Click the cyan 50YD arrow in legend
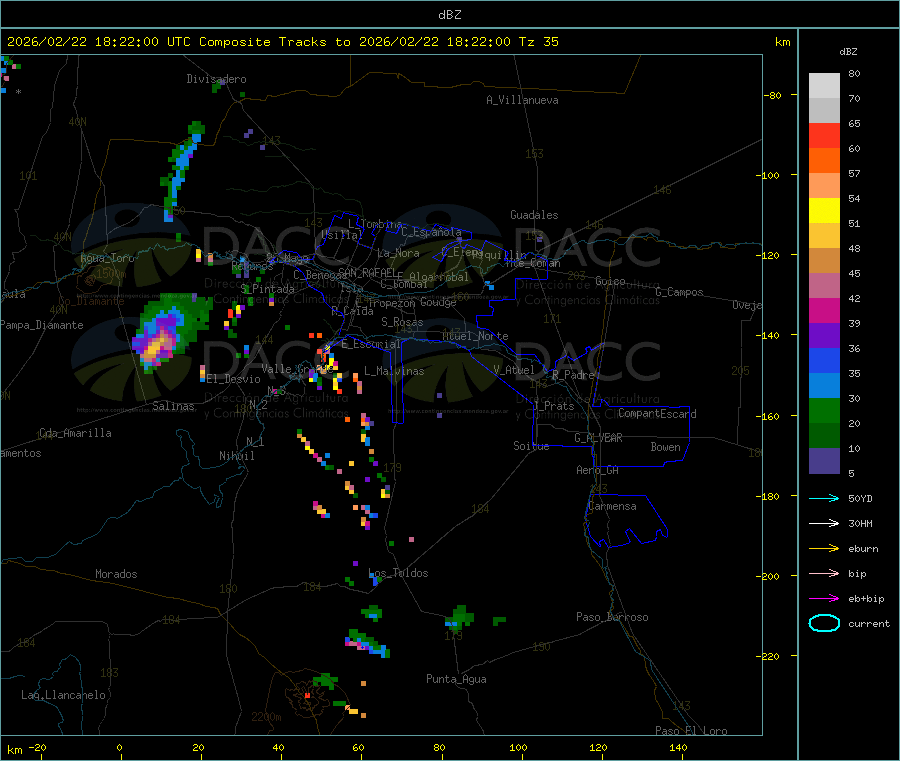Screen dimensions: 900x761 click(824, 498)
